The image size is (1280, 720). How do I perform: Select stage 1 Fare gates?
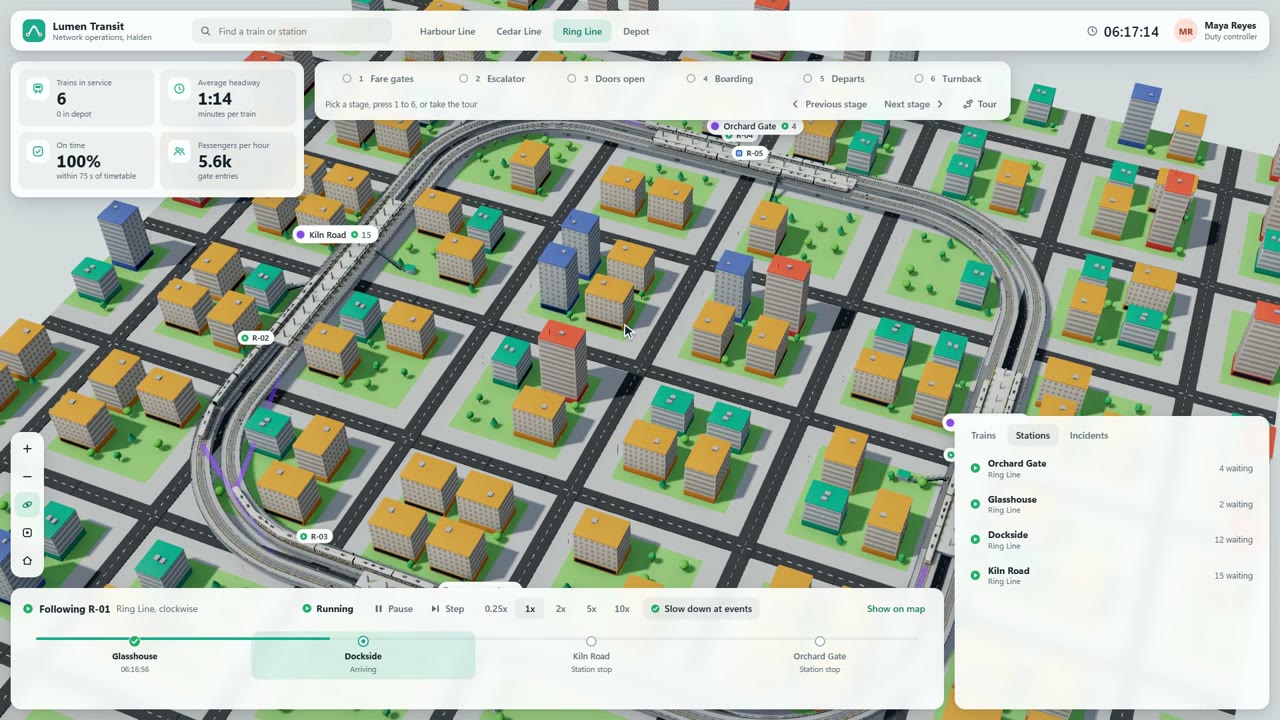coord(378,79)
